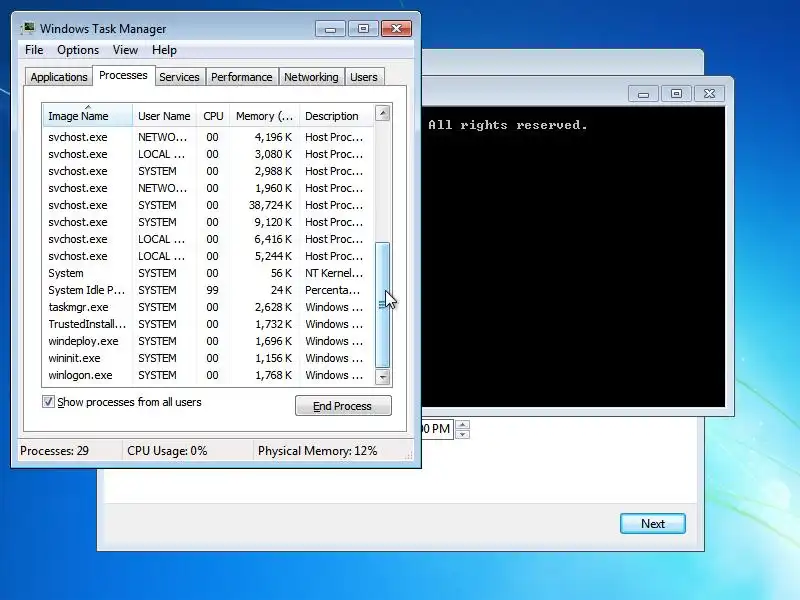The height and width of the screenshot is (600, 800).
Task: Close the Windows Task Manager window
Action: pyautogui.click(x=396, y=29)
